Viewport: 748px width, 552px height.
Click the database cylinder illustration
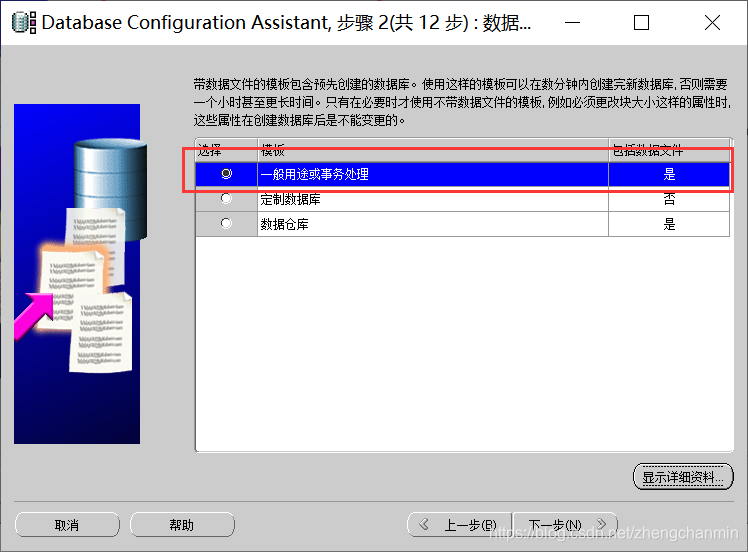click(111, 188)
